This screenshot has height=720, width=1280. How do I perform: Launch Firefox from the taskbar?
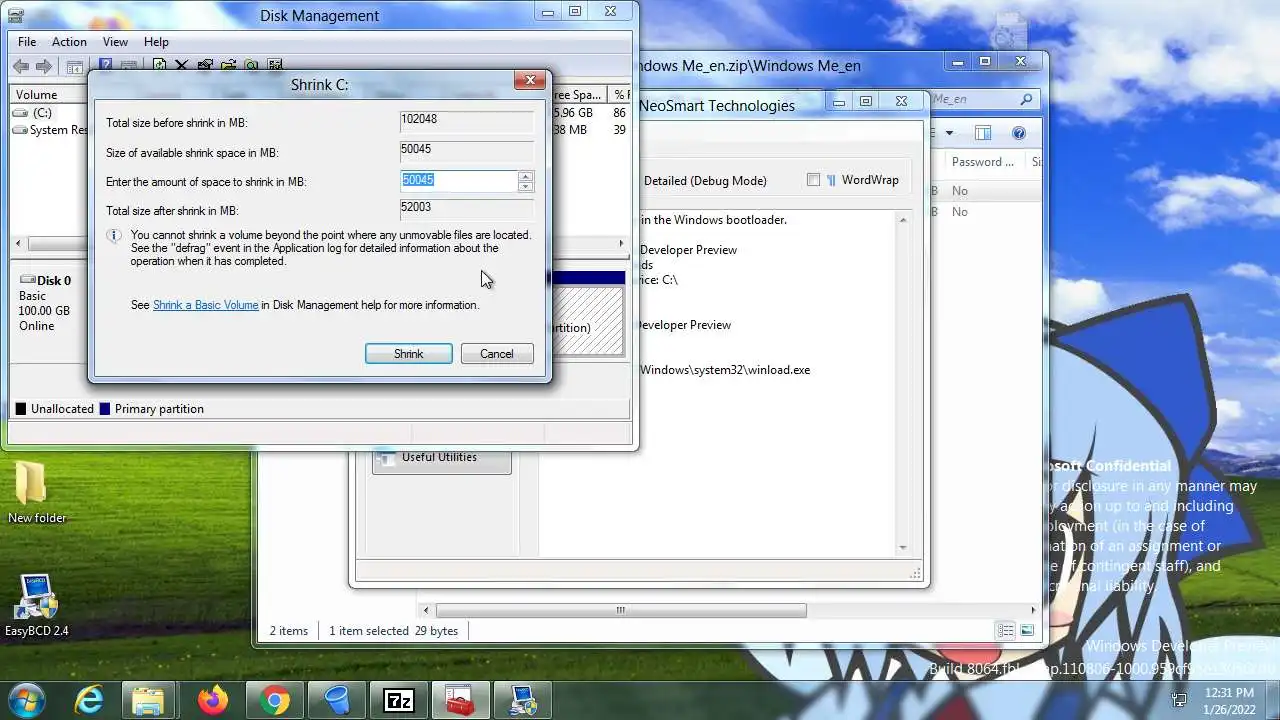[212, 700]
